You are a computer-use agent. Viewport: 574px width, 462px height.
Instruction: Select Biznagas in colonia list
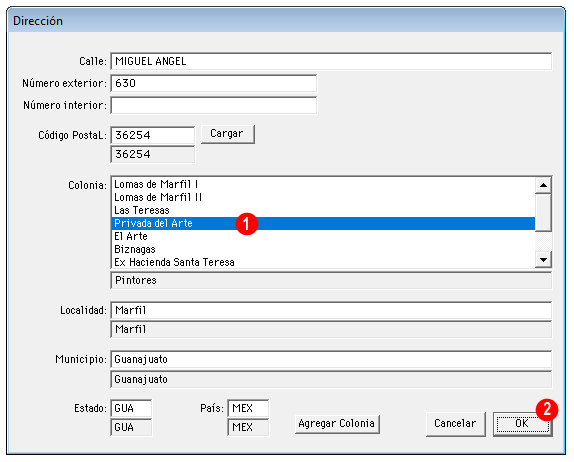(x=323, y=249)
